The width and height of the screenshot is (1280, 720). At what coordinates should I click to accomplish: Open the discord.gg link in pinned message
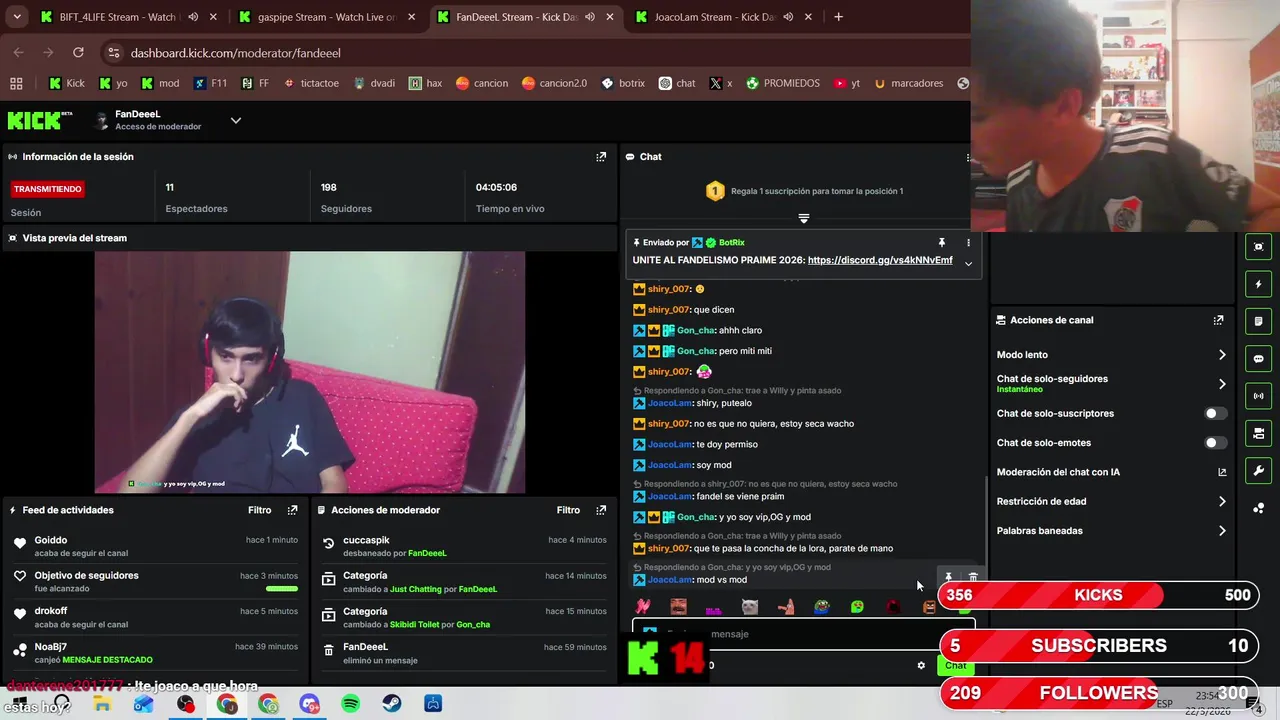pyautogui.click(x=880, y=260)
